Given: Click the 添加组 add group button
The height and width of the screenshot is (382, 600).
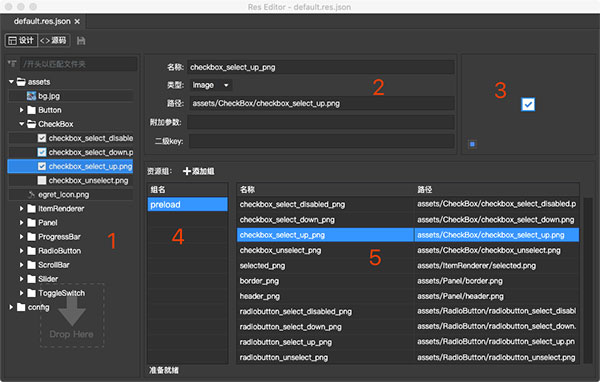Looking at the screenshot, I should pos(198,171).
